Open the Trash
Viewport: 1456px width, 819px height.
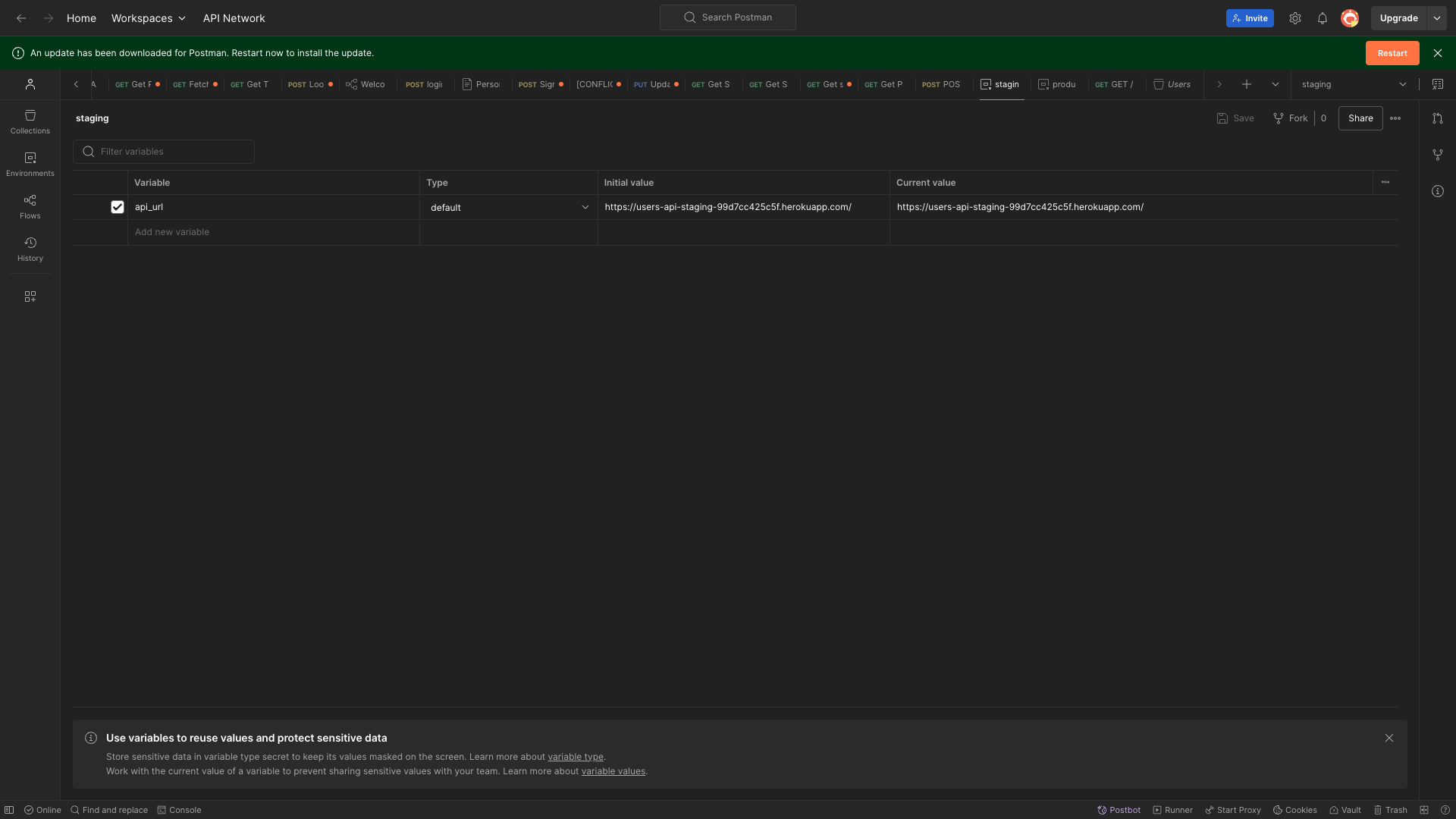click(1391, 810)
